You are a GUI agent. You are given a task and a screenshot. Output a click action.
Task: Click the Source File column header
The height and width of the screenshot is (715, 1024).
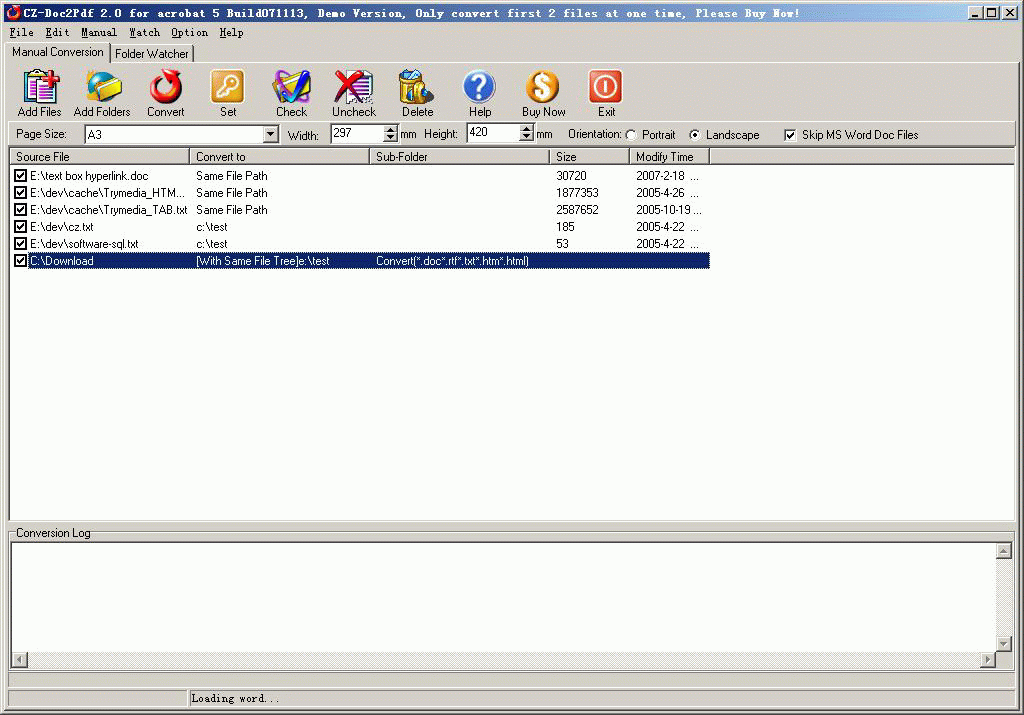point(99,157)
